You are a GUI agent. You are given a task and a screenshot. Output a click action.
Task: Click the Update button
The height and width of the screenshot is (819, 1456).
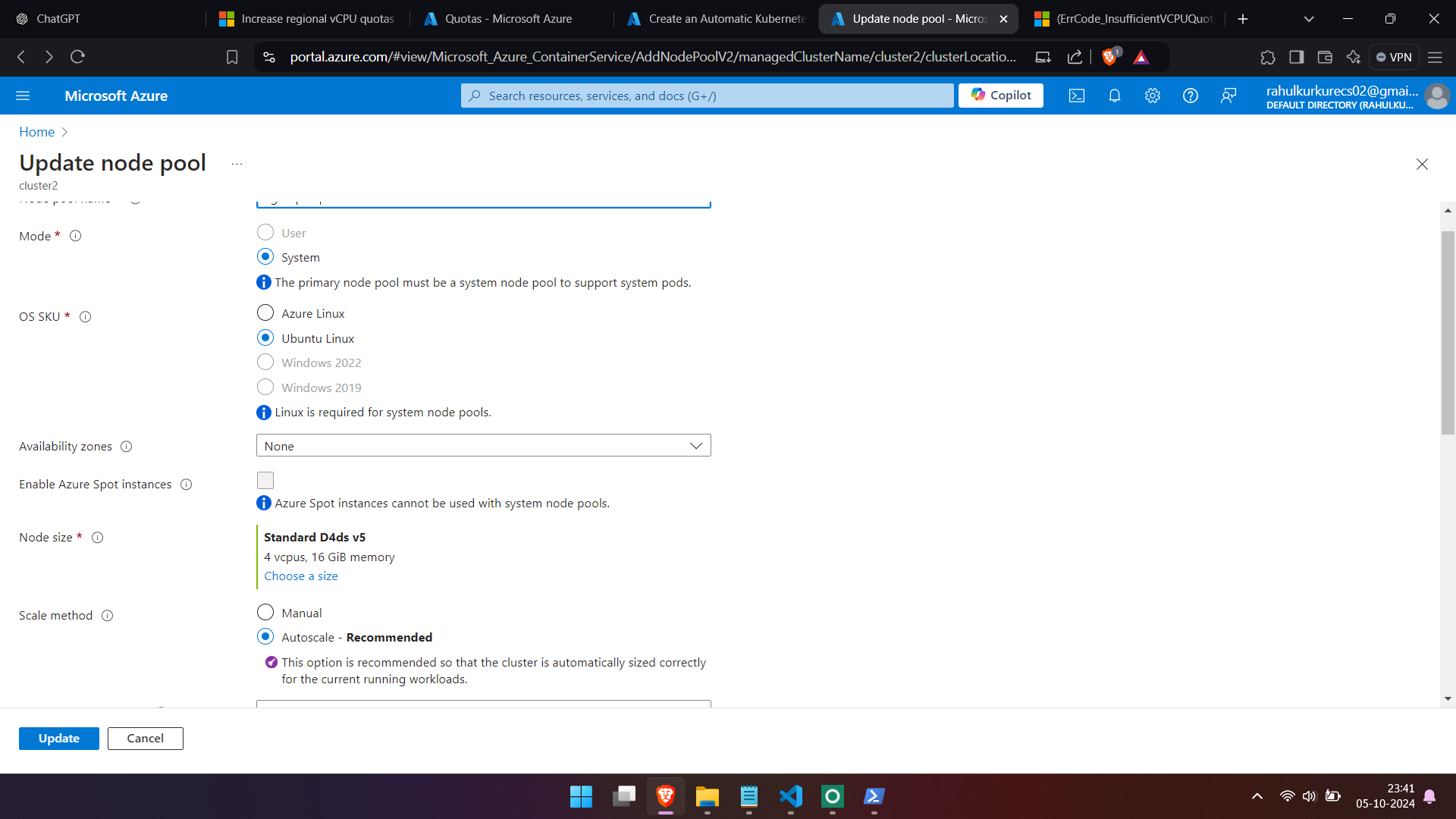[x=59, y=739]
